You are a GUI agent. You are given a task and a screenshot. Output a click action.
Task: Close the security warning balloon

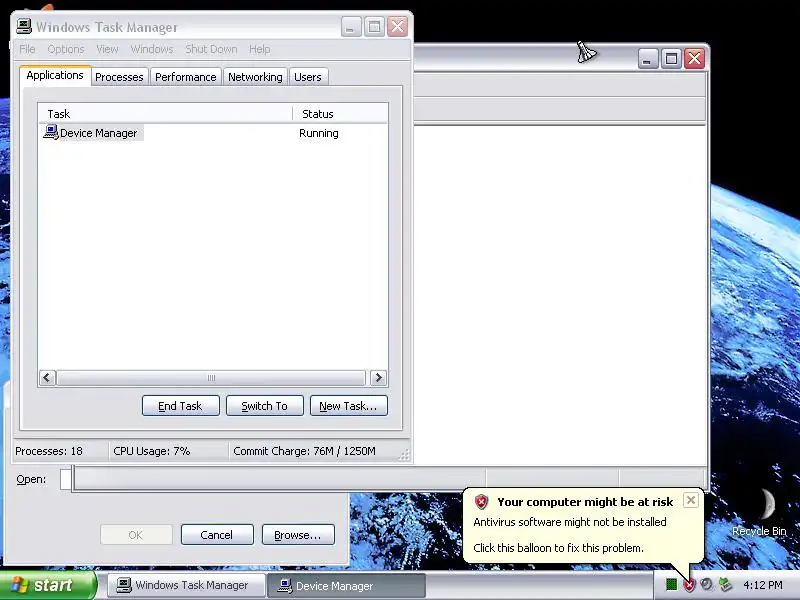(x=690, y=500)
